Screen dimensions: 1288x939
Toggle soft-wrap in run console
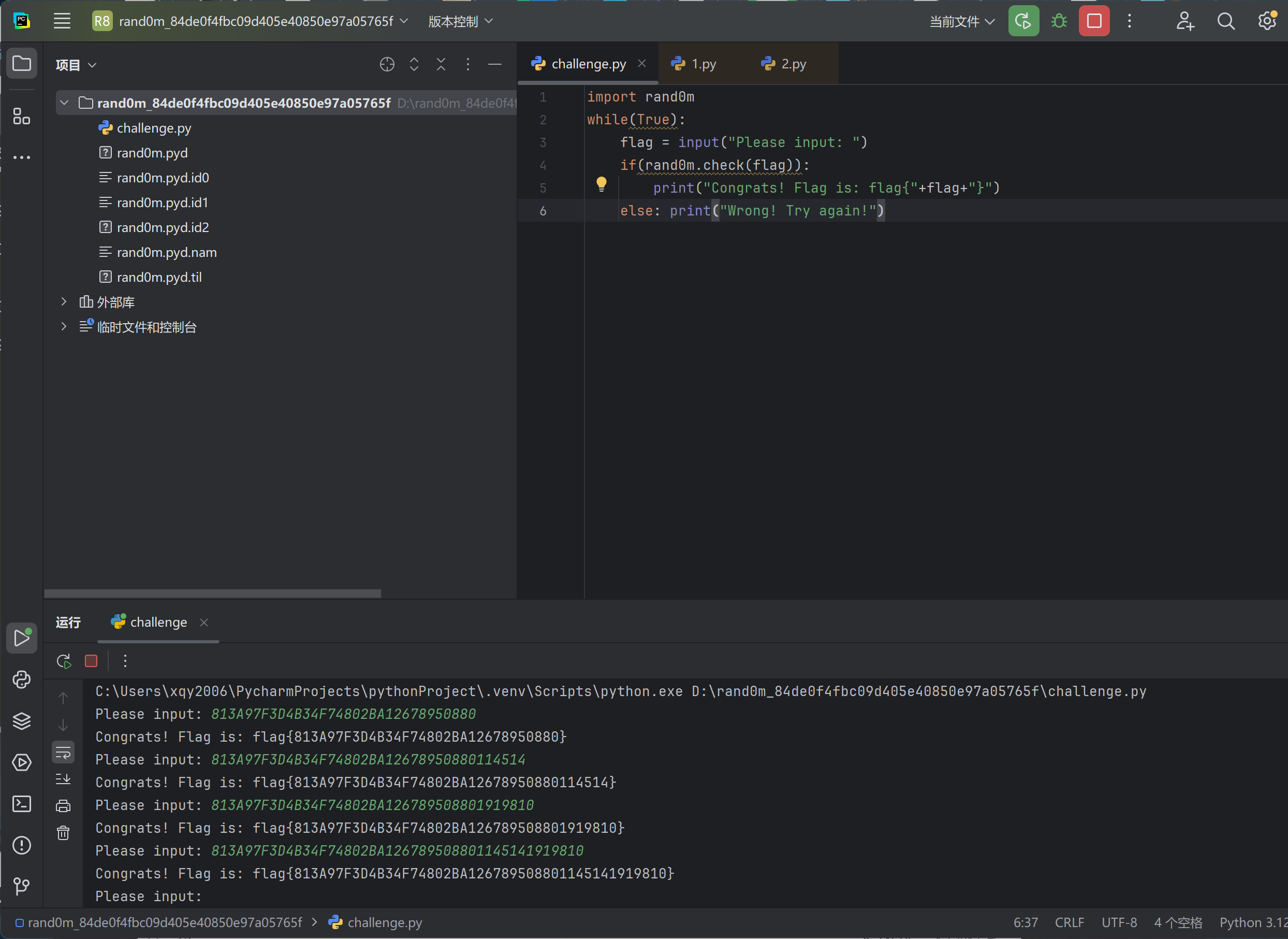[x=63, y=752]
